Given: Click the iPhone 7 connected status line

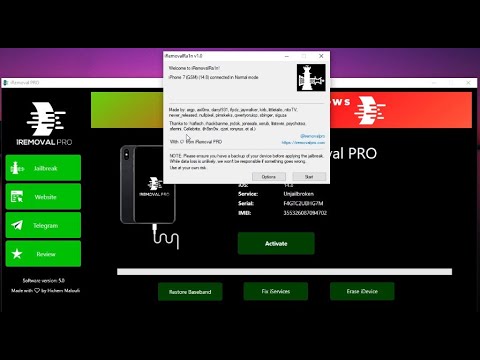Looking at the screenshot, I should pos(214,77).
